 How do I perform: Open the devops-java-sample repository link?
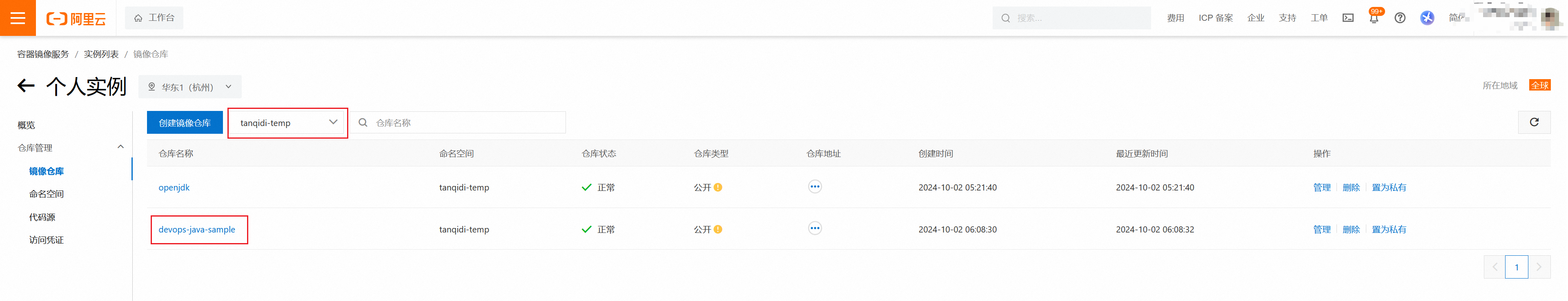(196, 229)
